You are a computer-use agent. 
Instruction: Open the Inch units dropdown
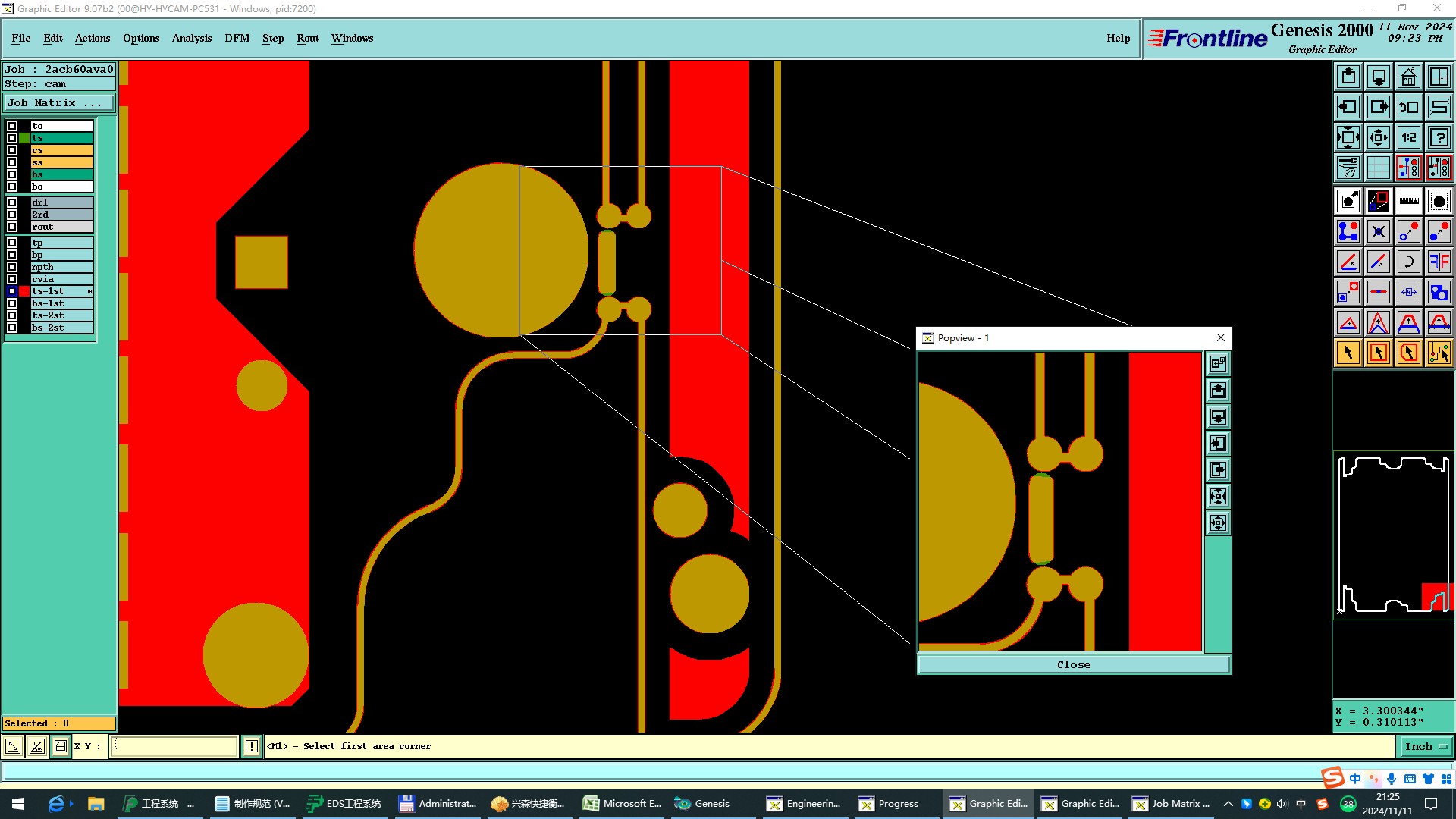coord(1425,746)
